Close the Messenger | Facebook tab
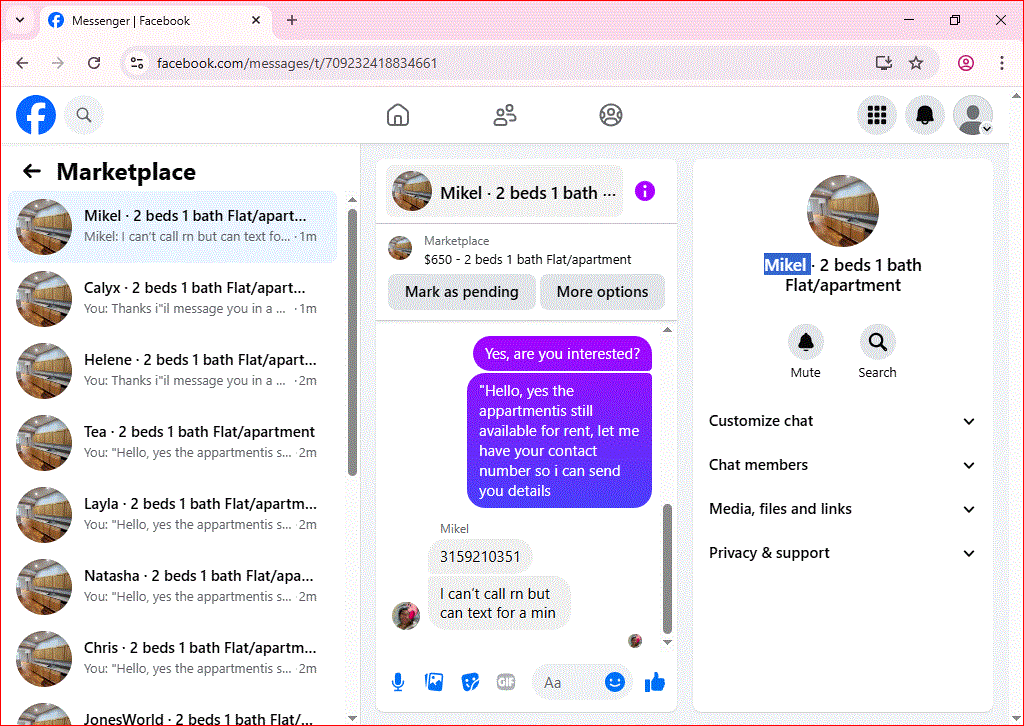1024x726 pixels. (256, 20)
